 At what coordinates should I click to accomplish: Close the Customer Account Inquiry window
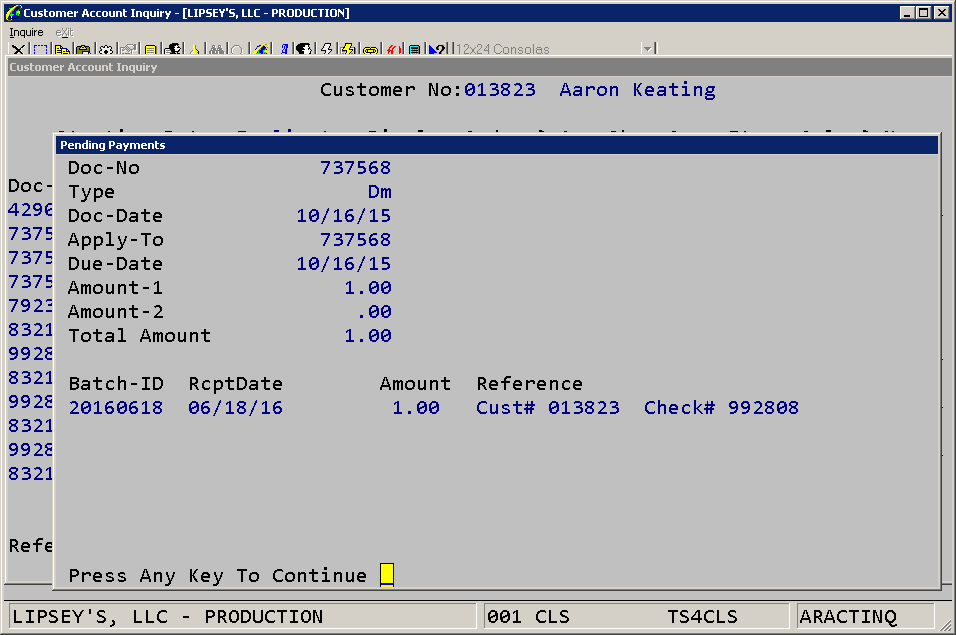pos(941,12)
